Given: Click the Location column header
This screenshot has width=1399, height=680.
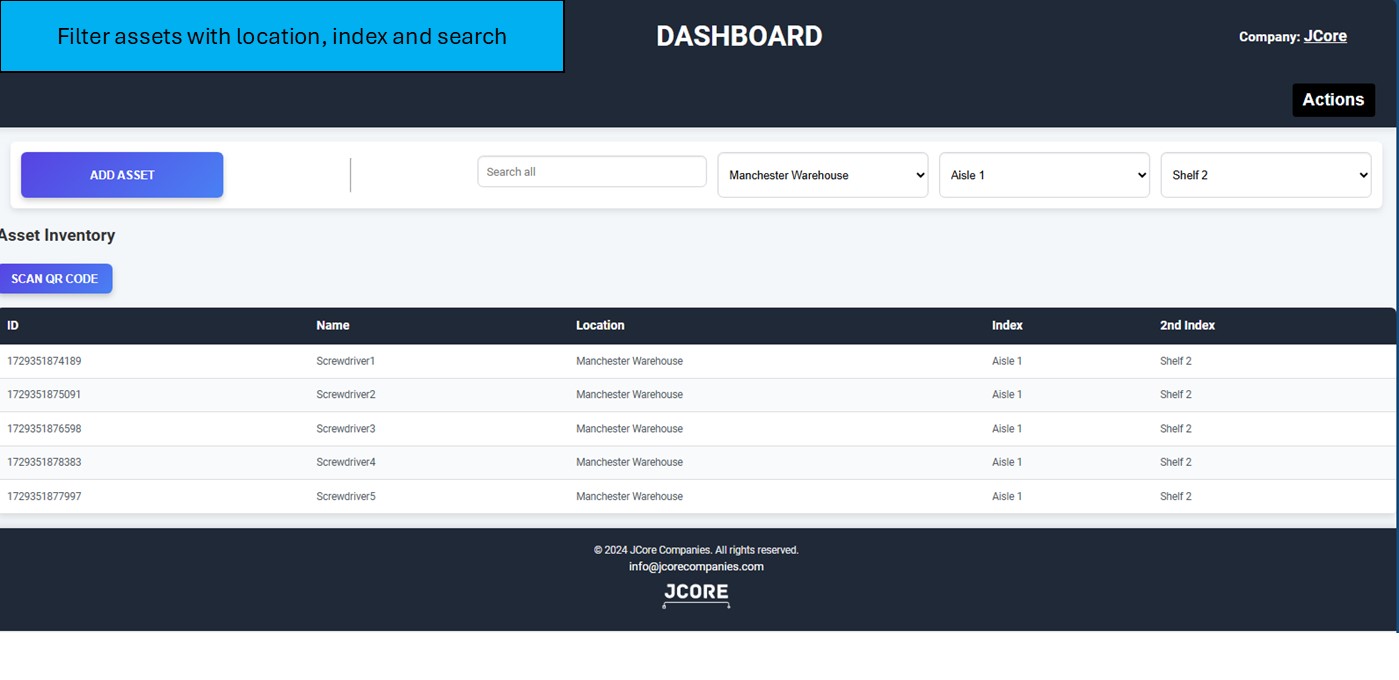Looking at the screenshot, I should (x=600, y=325).
